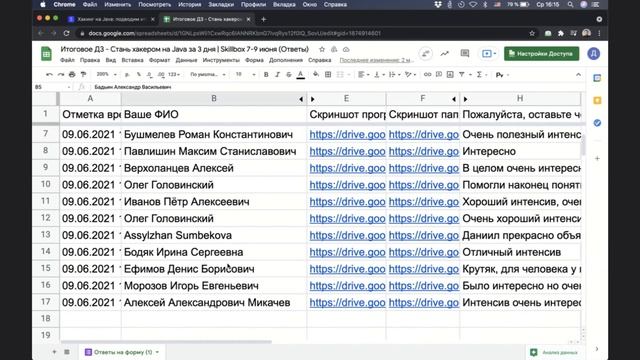The image size is (640, 360).
Task: Expand hidden column before column H
Action: coord(465,99)
